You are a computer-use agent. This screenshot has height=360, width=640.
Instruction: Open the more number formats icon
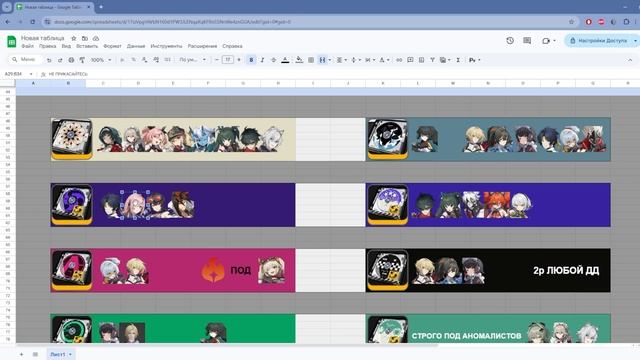[167, 60]
